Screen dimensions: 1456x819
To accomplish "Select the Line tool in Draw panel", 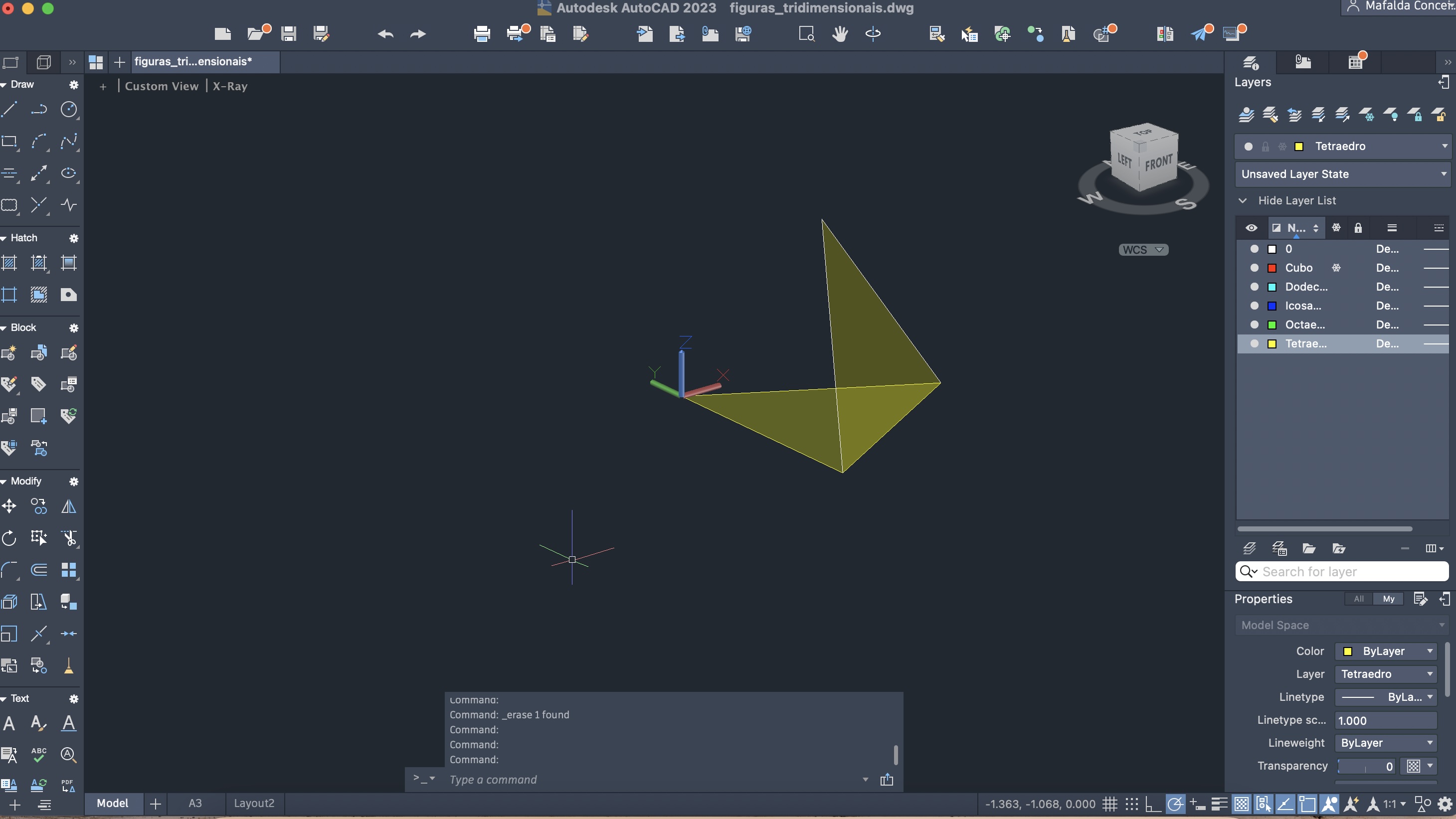I will pos(9,109).
